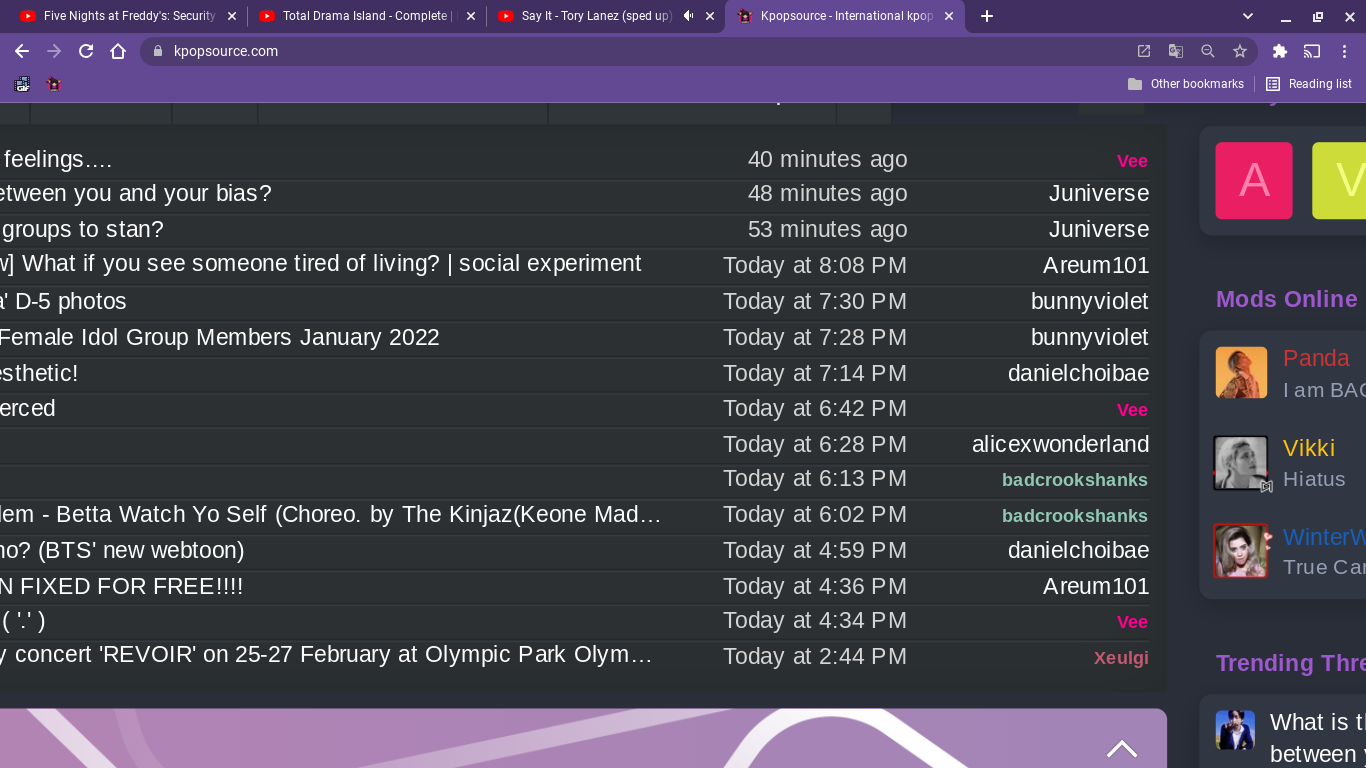The image size is (1366, 768).
Task: Click the browser forward arrow
Action: click(x=54, y=51)
